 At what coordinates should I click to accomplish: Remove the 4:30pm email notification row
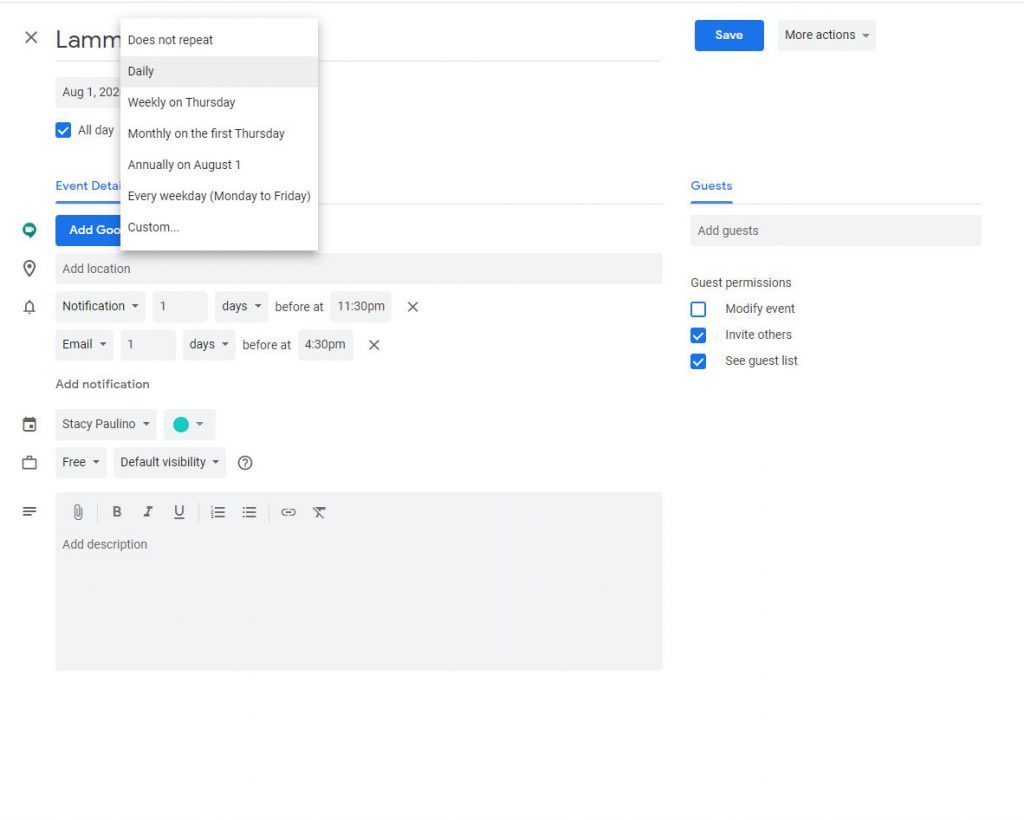pyautogui.click(x=374, y=345)
